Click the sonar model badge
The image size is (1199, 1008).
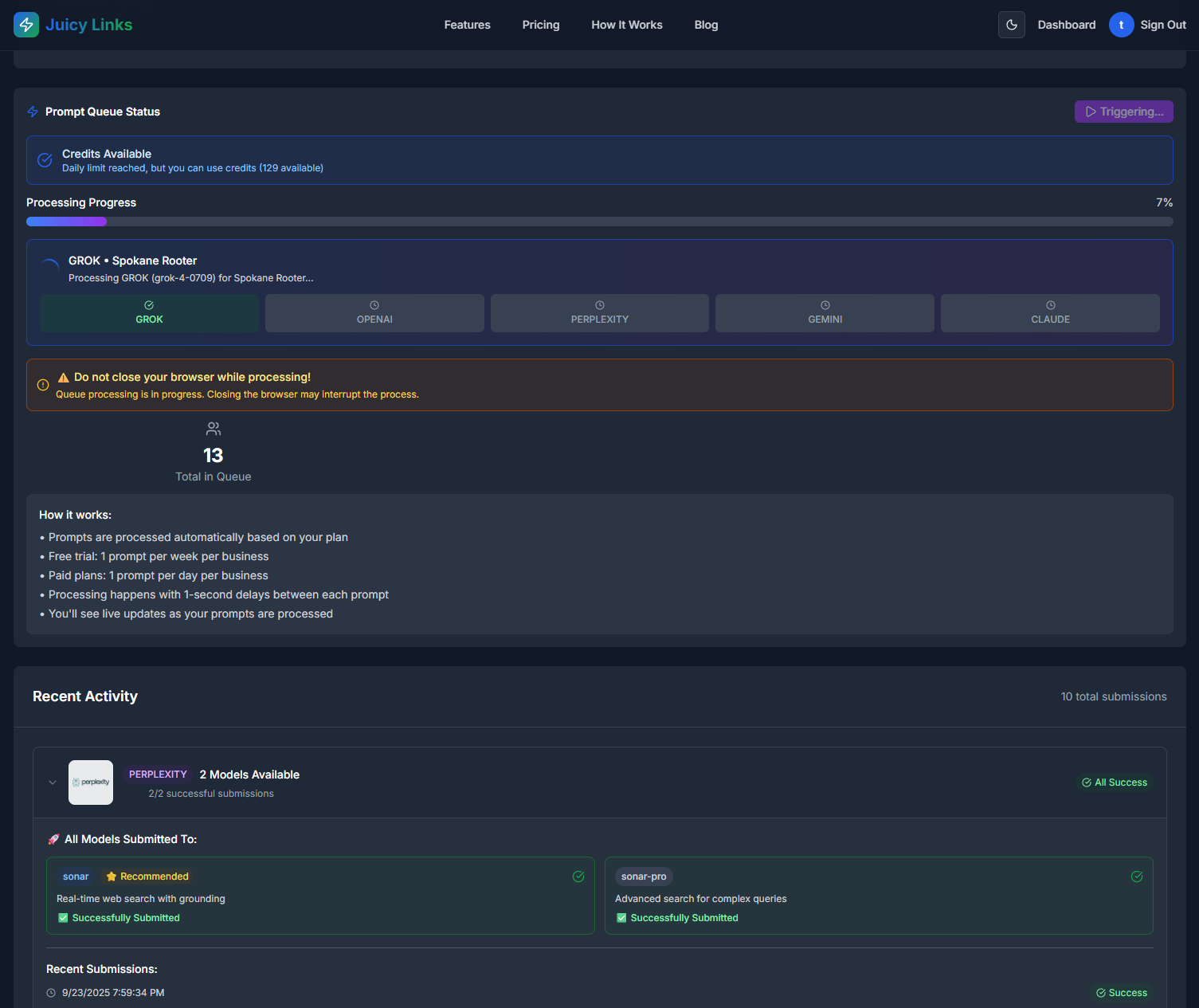coord(76,877)
